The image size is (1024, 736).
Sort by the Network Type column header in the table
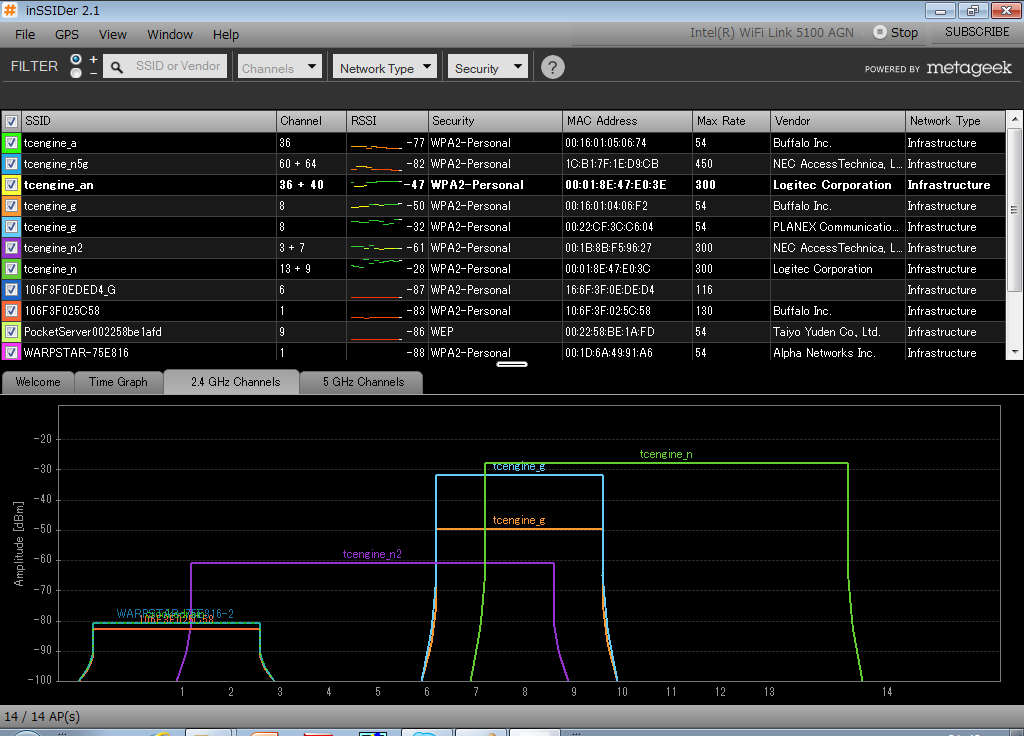point(955,121)
